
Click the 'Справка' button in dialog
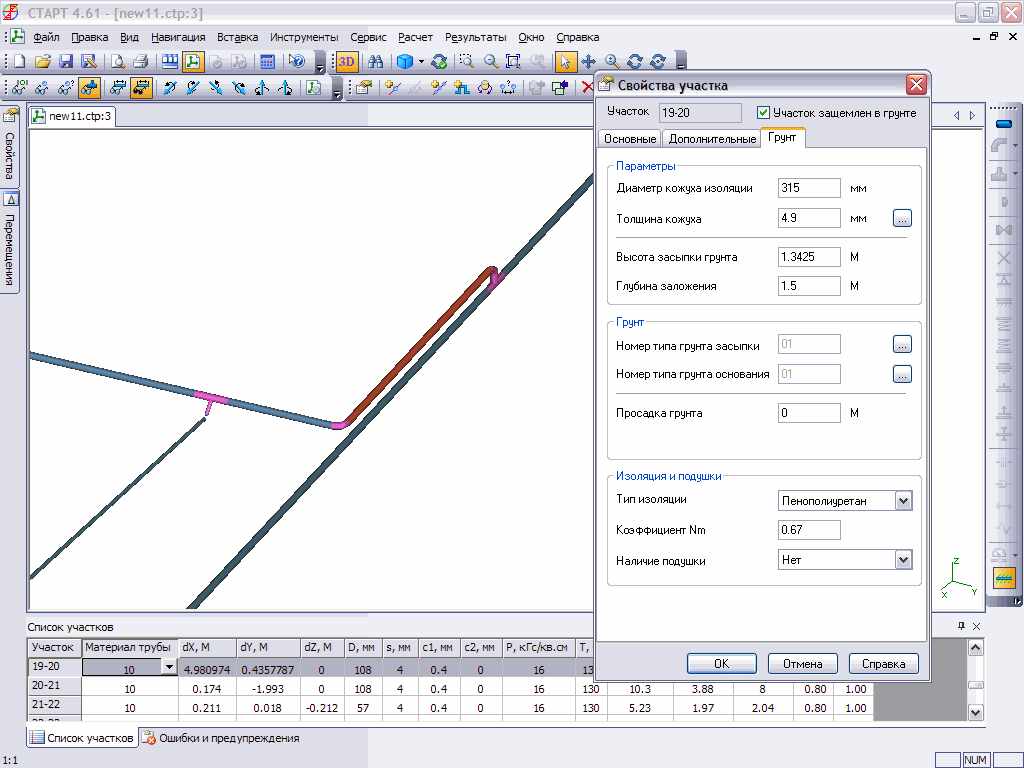(x=883, y=663)
